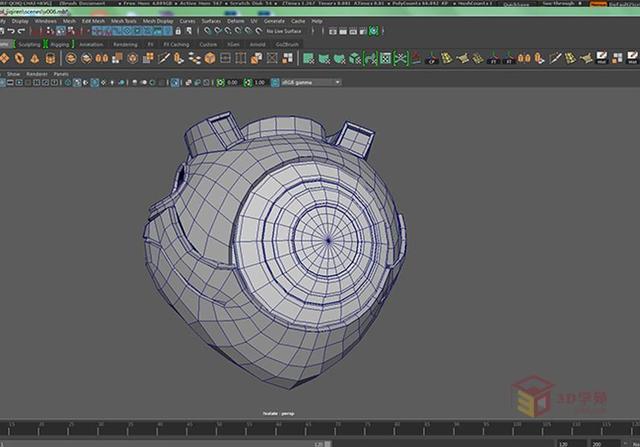The width and height of the screenshot is (640, 447).
Task: Toggle X-ray joints display
Action: coord(206,82)
